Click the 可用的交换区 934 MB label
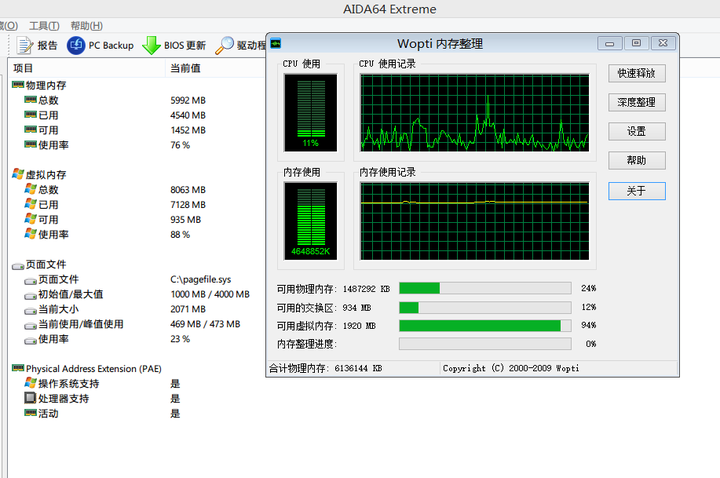This screenshot has height=478, width=720. coord(324,308)
